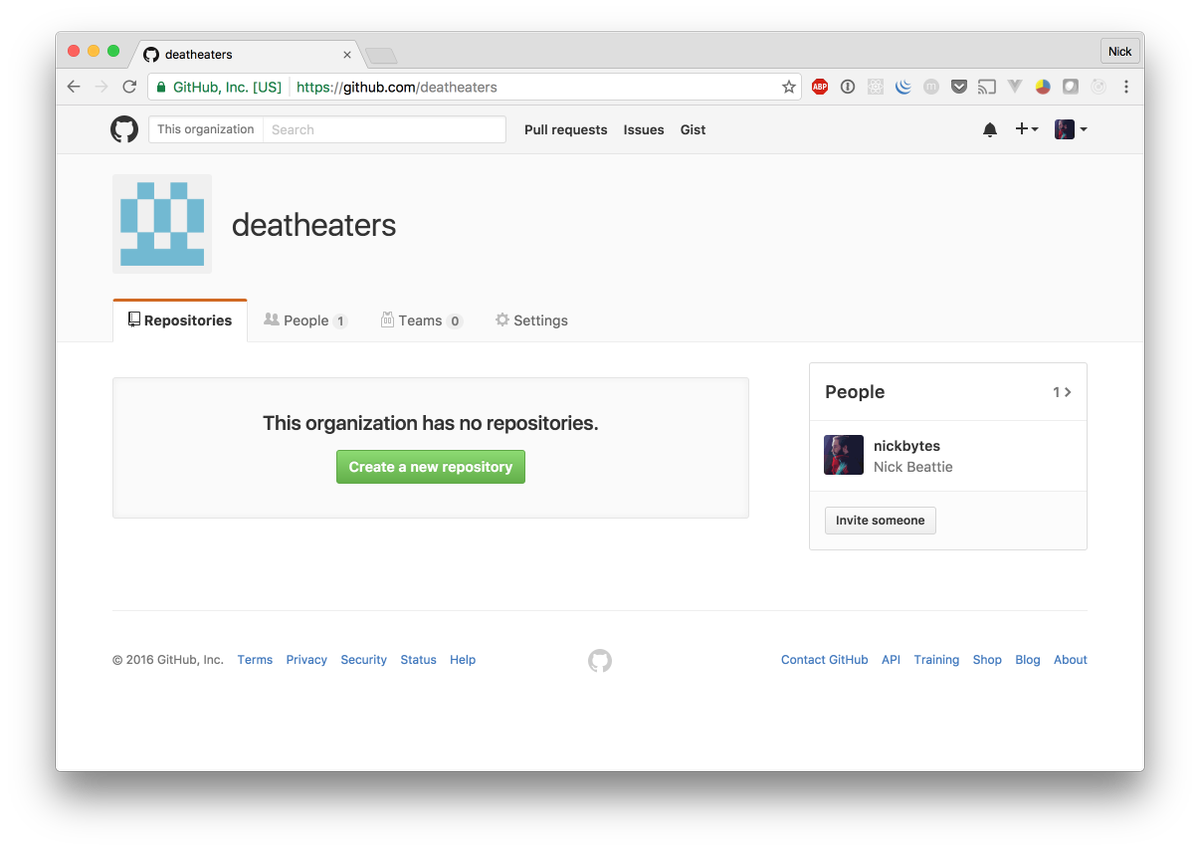This screenshot has height=851, width=1200.
Task: Go back to previous page
Action: coord(73,87)
